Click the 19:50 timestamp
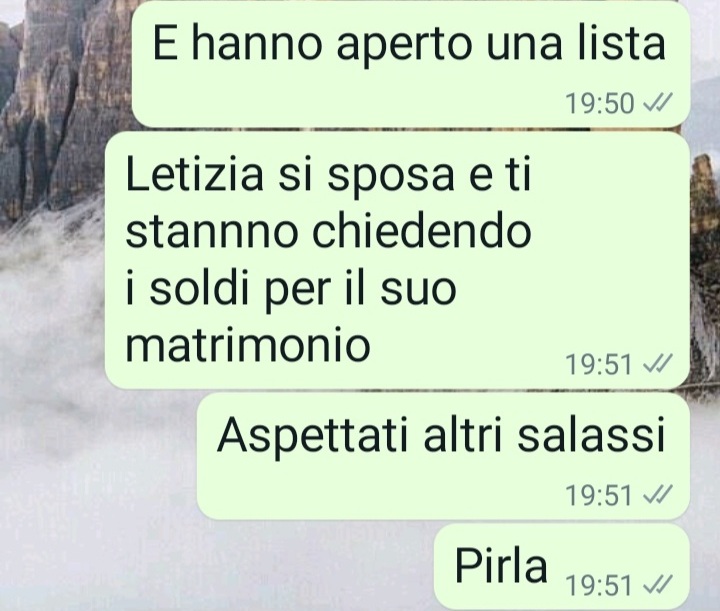The image size is (720, 611). pyautogui.click(x=600, y=103)
